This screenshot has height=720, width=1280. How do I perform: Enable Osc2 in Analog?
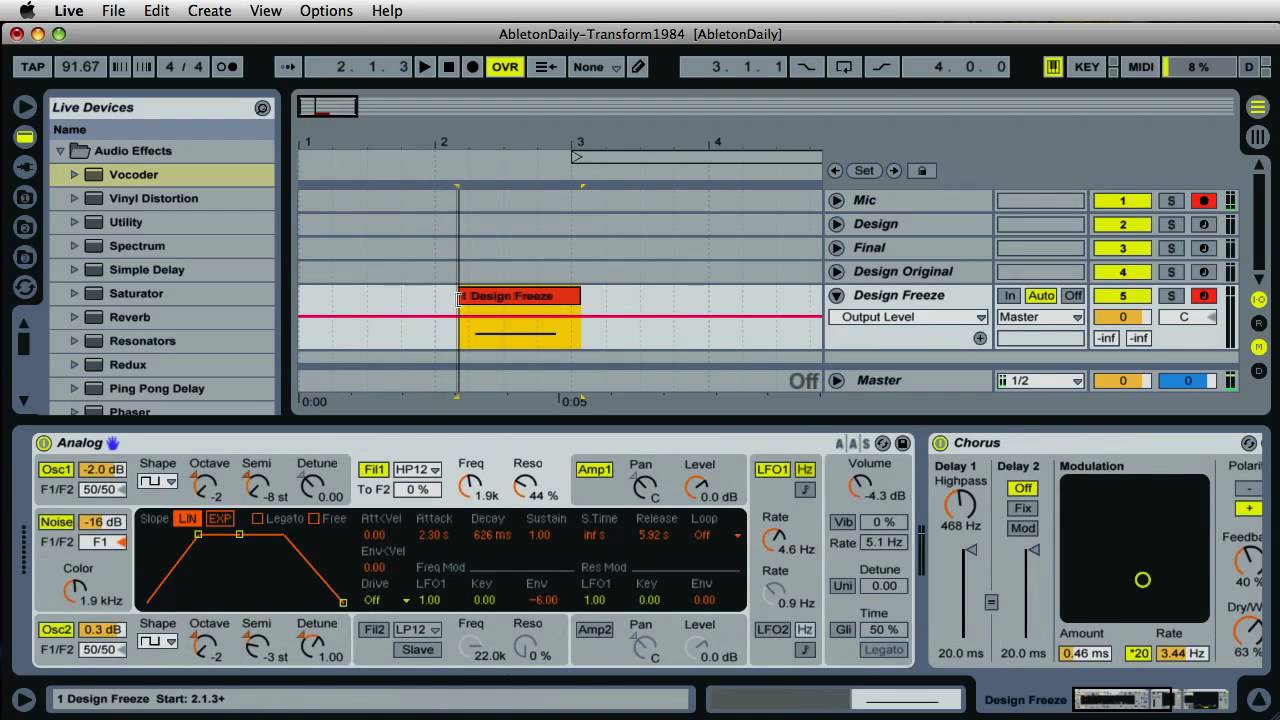(56, 630)
